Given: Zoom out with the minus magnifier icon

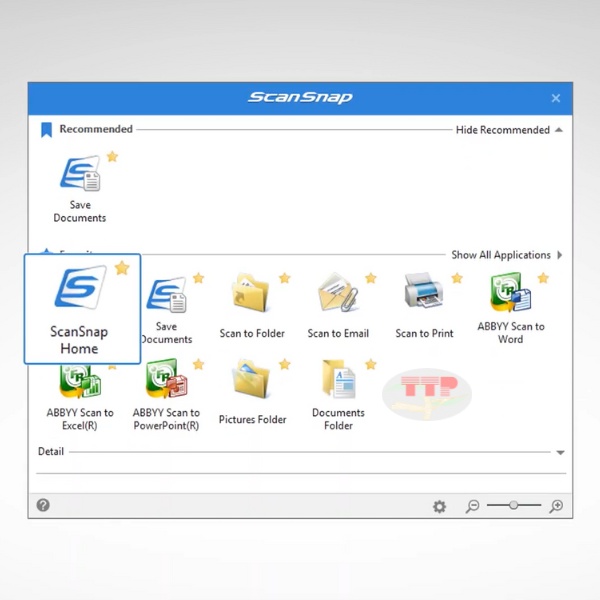Looking at the screenshot, I should click(x=472, y=506).
